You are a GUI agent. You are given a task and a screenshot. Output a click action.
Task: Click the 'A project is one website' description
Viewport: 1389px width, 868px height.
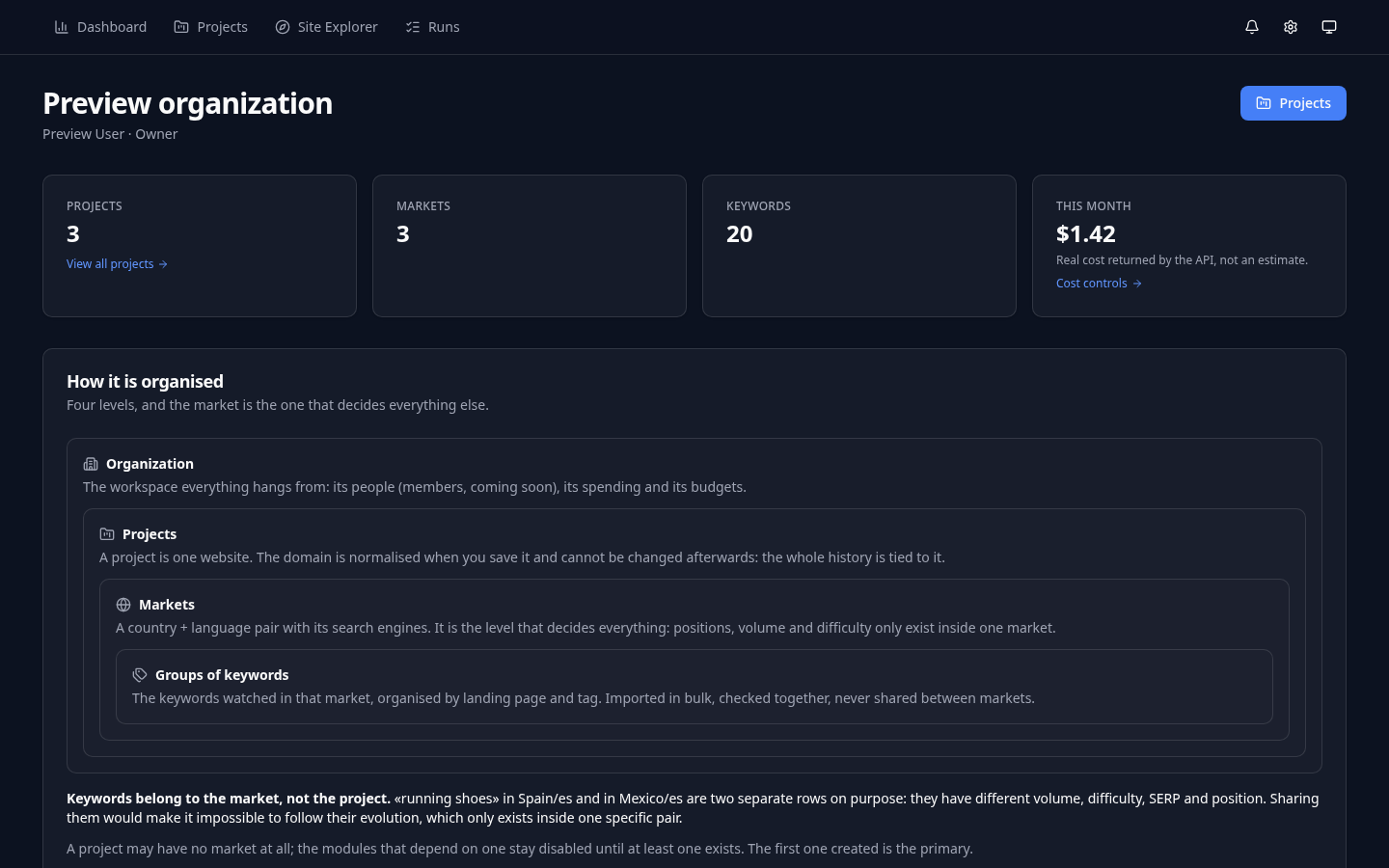click(x=522, y=557)
